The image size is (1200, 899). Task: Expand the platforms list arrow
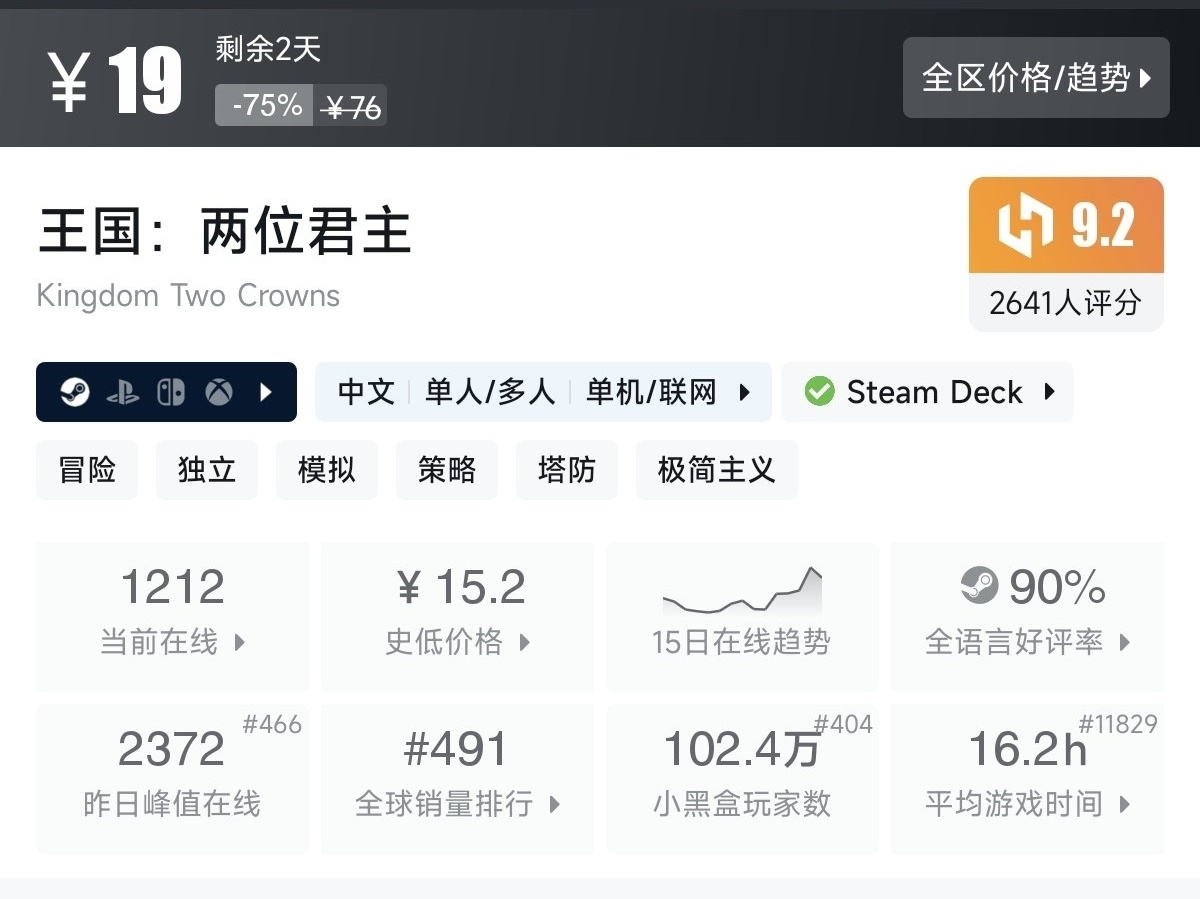(266, 392)
